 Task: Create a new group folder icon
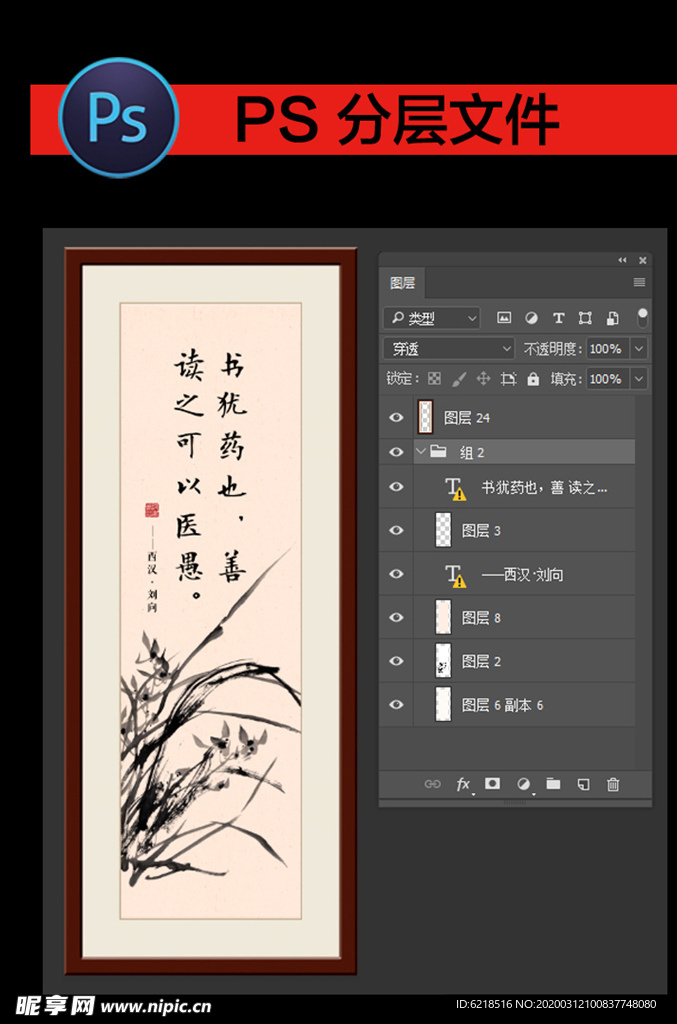[553, 784]
